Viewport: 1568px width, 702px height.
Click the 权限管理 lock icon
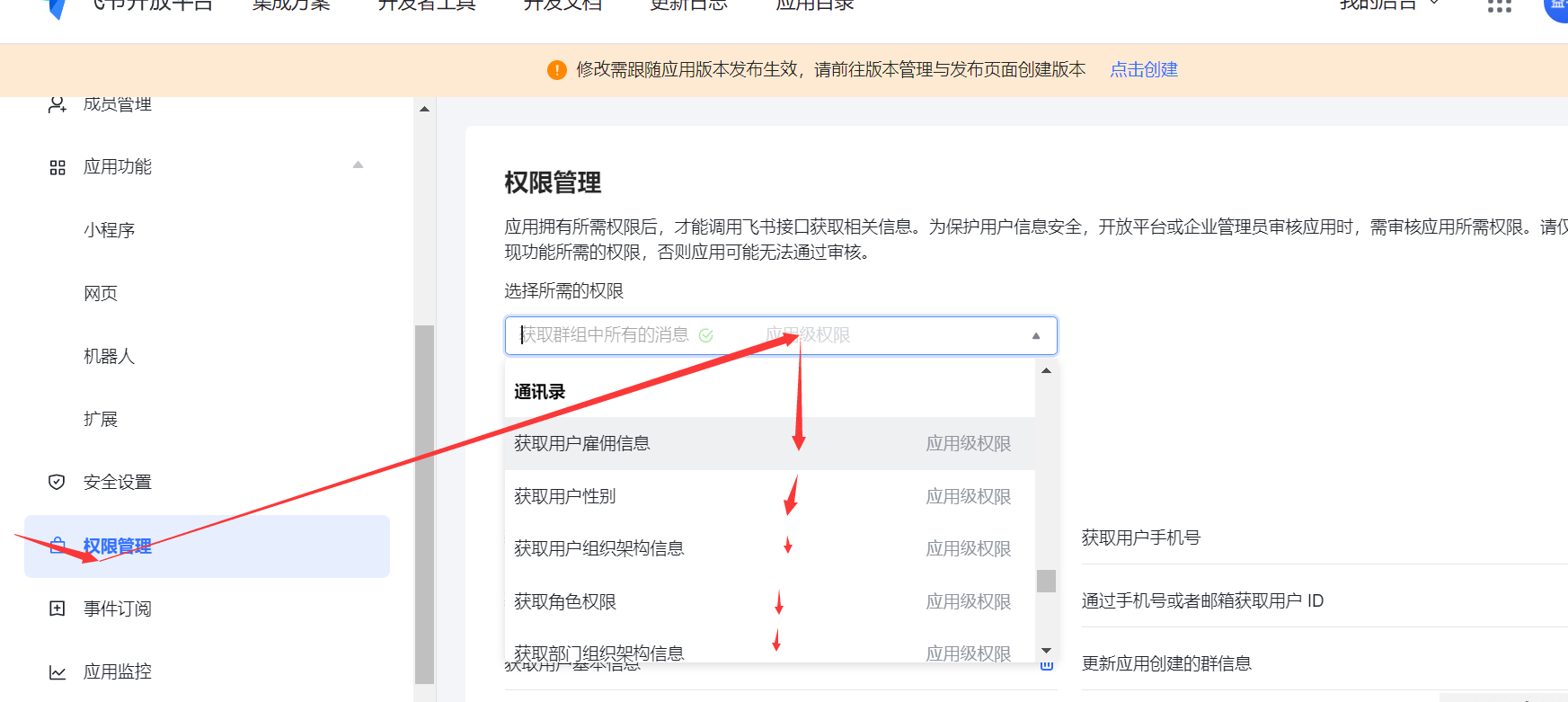[58, 546]
